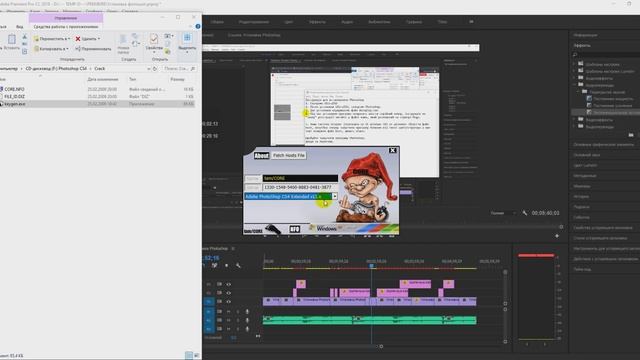Image resolution: width=640 pixels, height=360 pixels.
Task: Toggle sync lock on the top video track
Action: point(220,284)
